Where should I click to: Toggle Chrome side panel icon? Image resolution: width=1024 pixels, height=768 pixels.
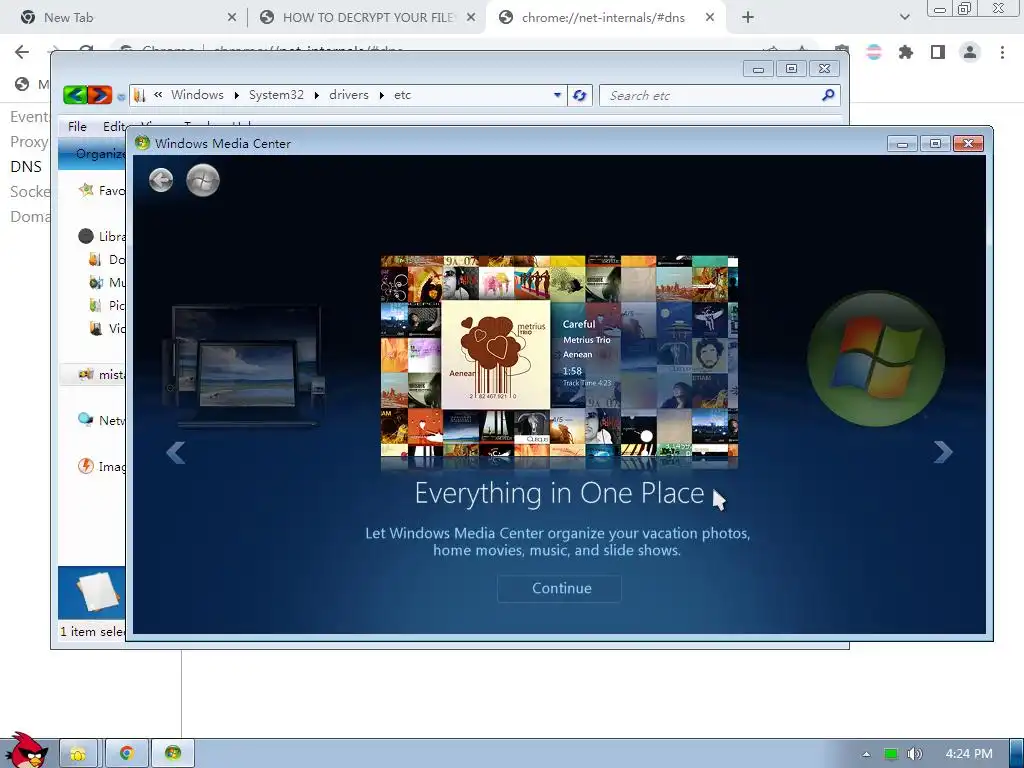[x=938, y=52]
